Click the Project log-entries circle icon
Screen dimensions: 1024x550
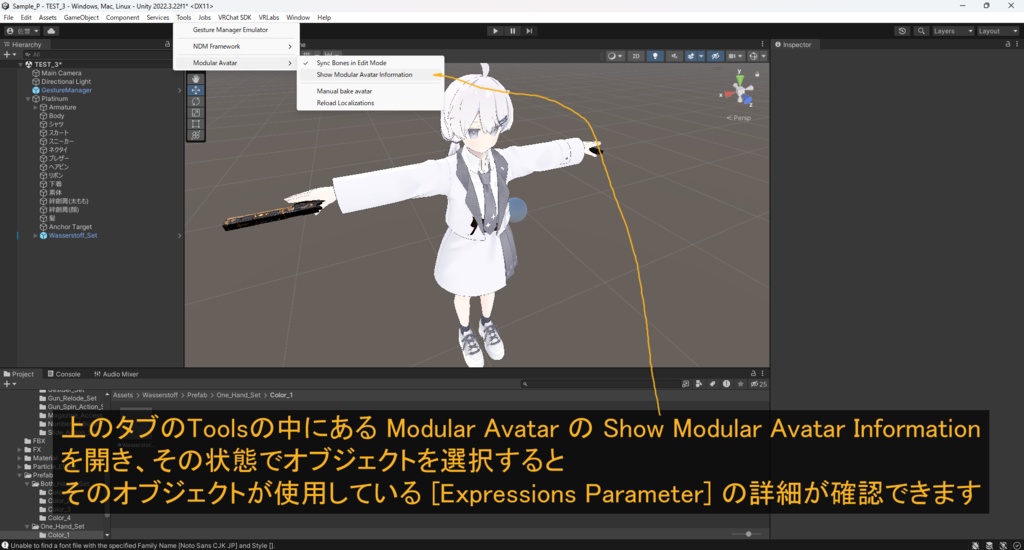(726, 384)
